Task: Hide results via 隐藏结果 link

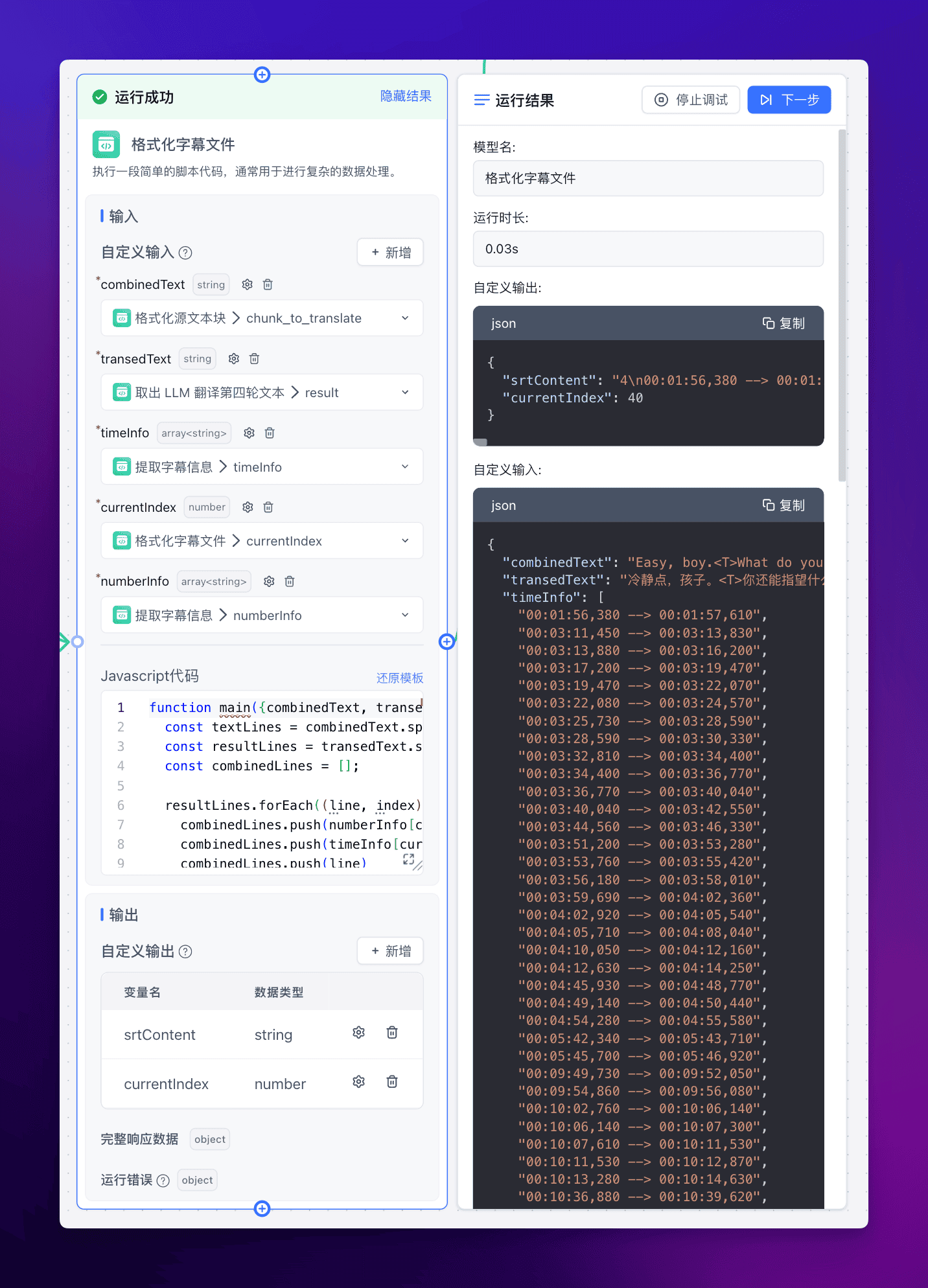Action: pos(406,96)
